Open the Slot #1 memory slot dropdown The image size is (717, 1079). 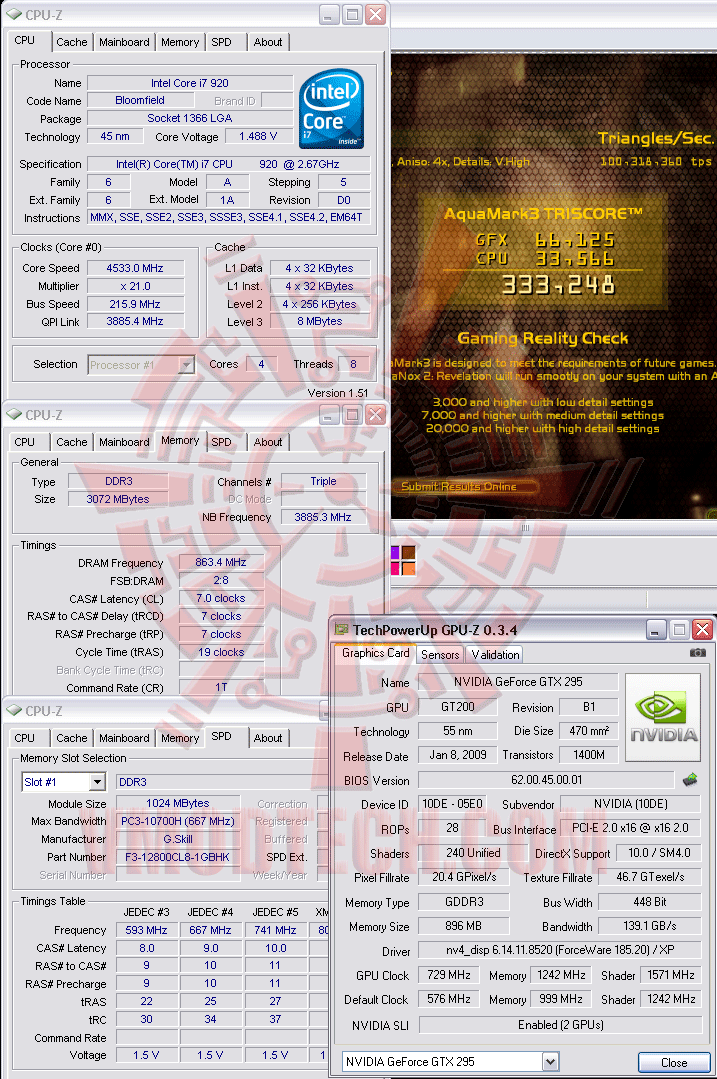(x=97, y=782)
